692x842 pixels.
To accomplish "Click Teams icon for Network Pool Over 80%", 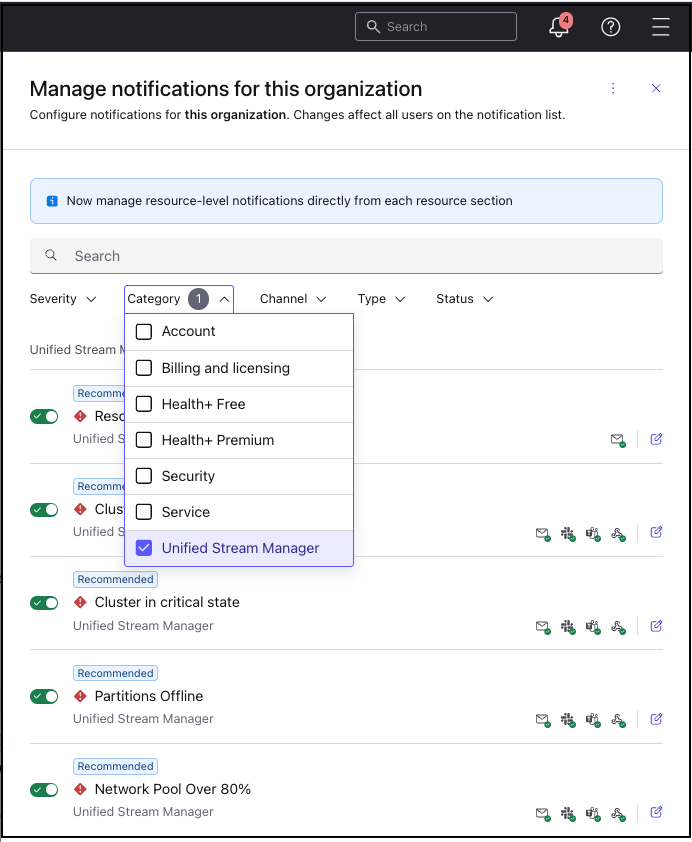I will (x=593, y=814).
